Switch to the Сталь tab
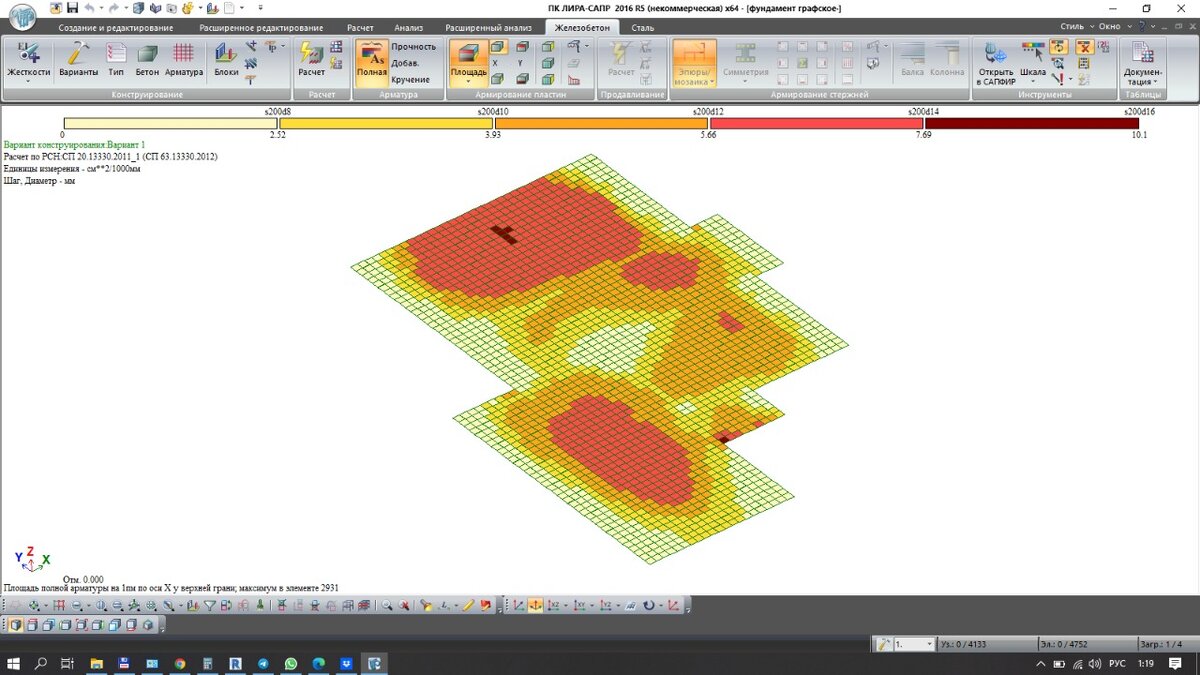 pyautogui.click(x=643, y=28)
